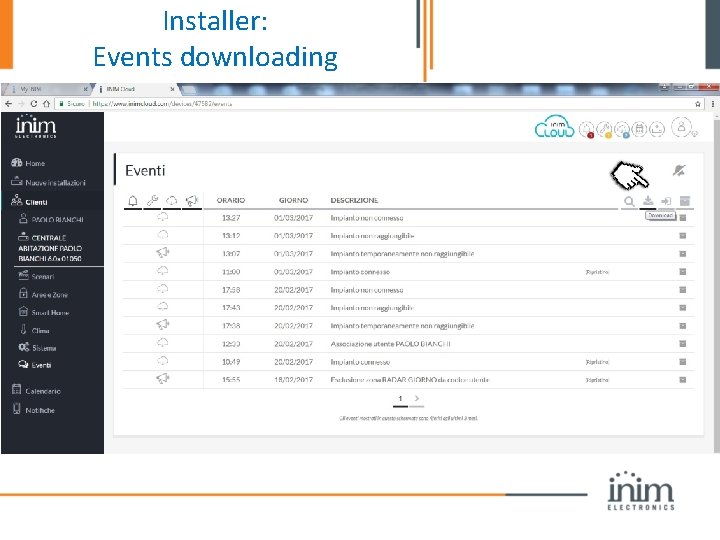Click the inim logo in the sidebar
The height and width of the screenshot is (540, 720).
[x=36, y=126]
